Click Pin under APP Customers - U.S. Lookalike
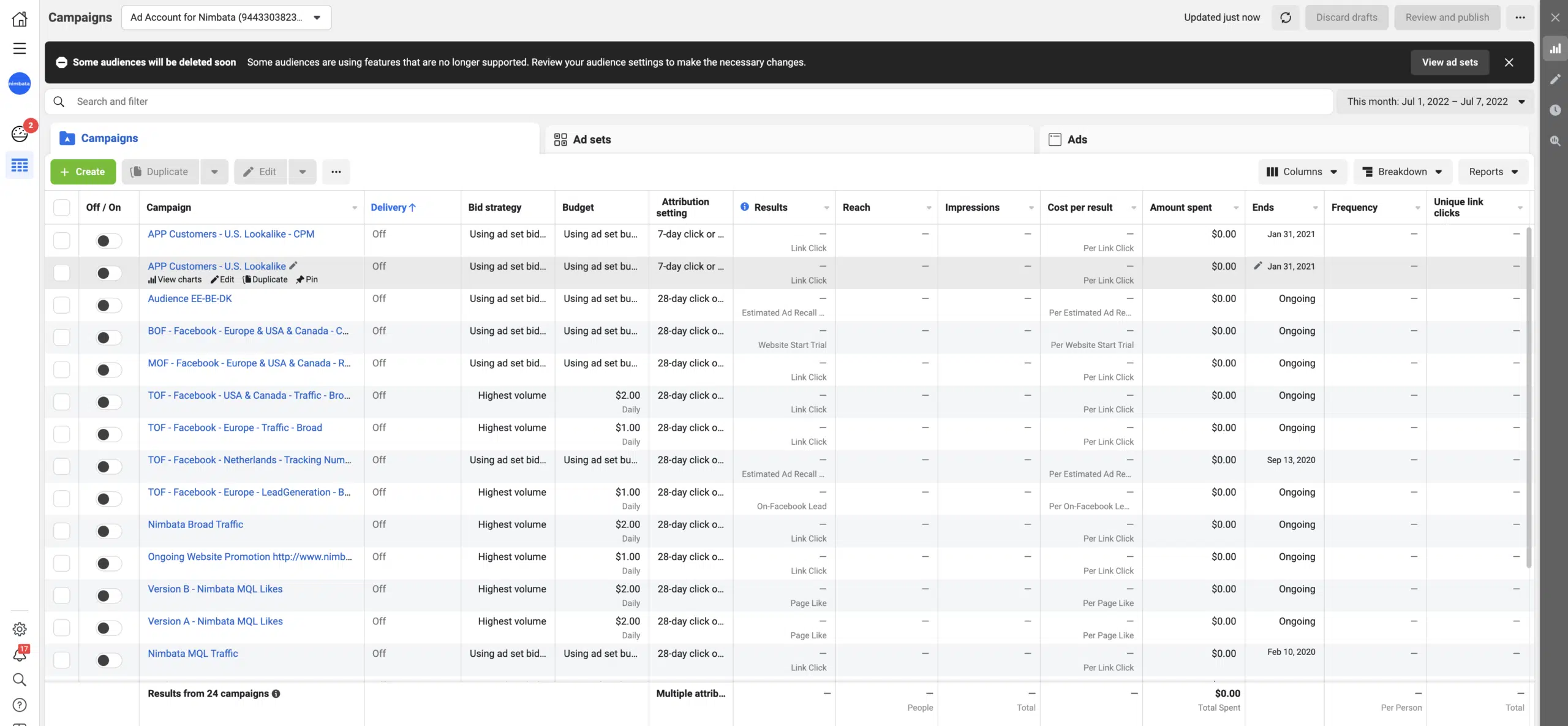Screen dimensions: 1568x726 pos(307,279)
